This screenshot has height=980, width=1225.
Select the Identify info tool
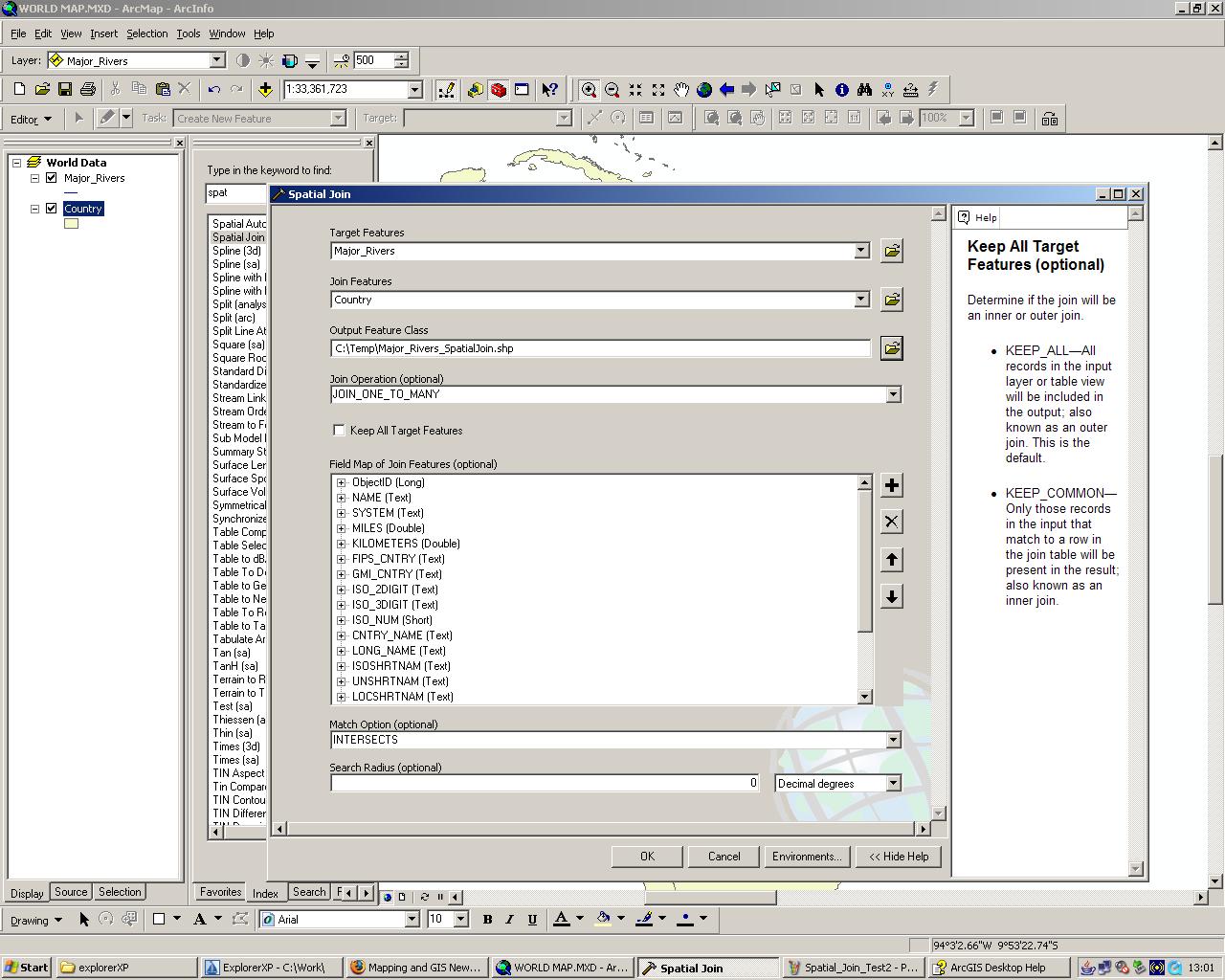pyautogui.click(x=842, y=89)
